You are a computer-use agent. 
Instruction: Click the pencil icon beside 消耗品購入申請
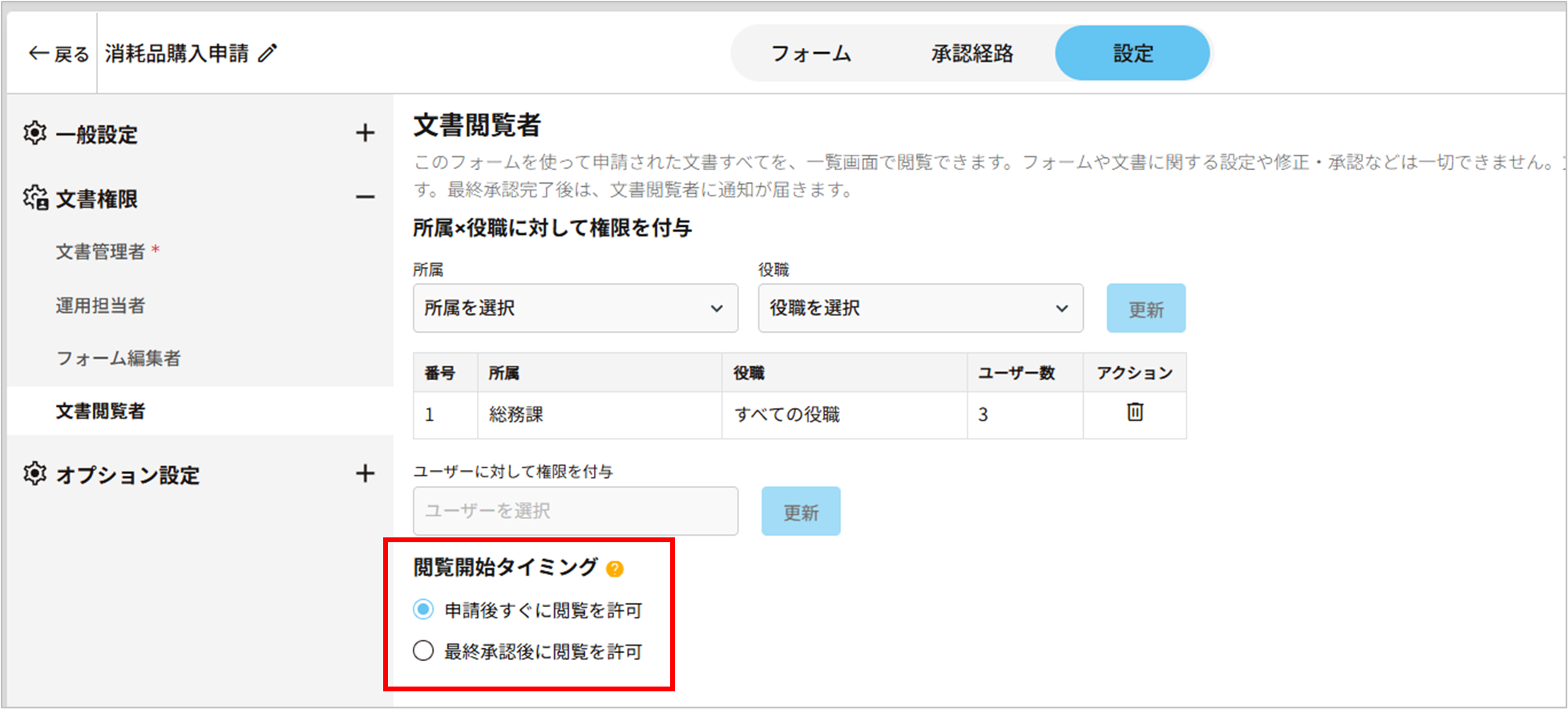click(x=268, y=54)
